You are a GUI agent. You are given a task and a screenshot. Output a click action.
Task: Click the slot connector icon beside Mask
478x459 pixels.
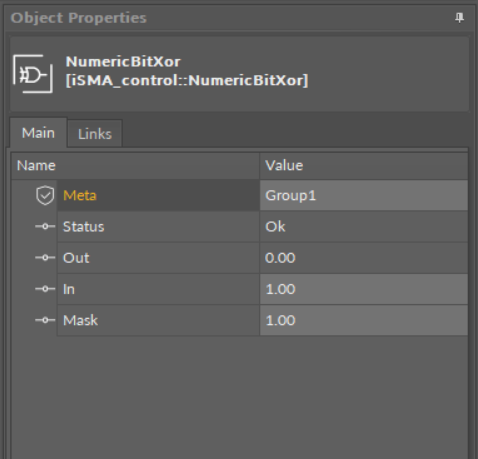(45, 320)
